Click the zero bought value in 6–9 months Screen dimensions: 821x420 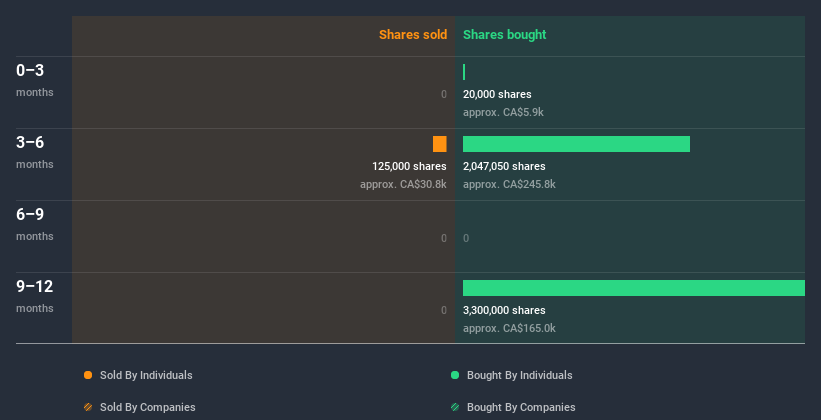[x=466, y=238]
